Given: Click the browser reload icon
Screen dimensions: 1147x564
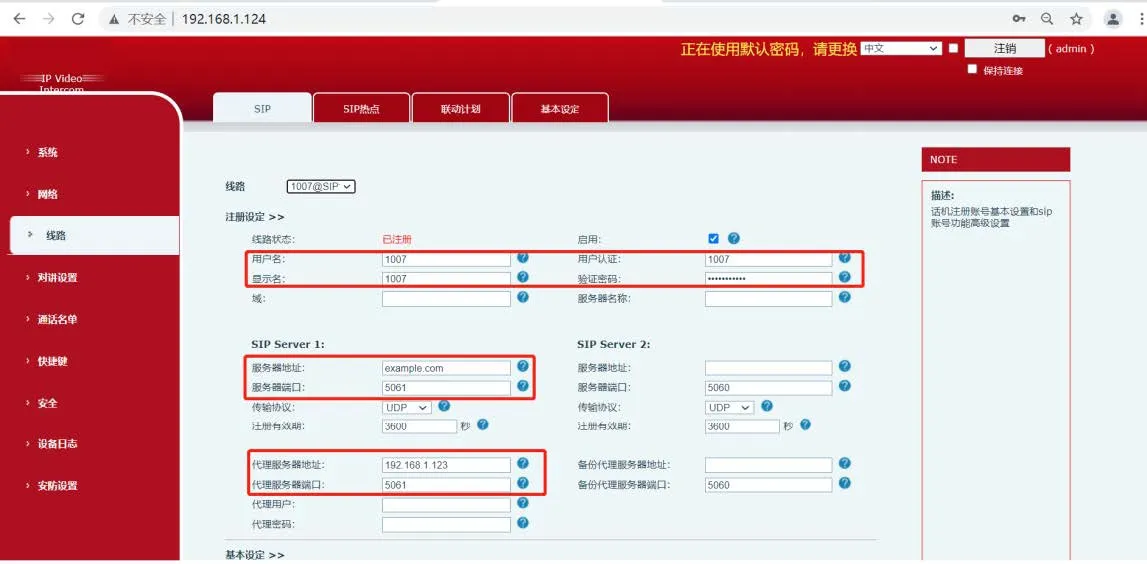Looking at the screenshot, I should coord(78,19).
